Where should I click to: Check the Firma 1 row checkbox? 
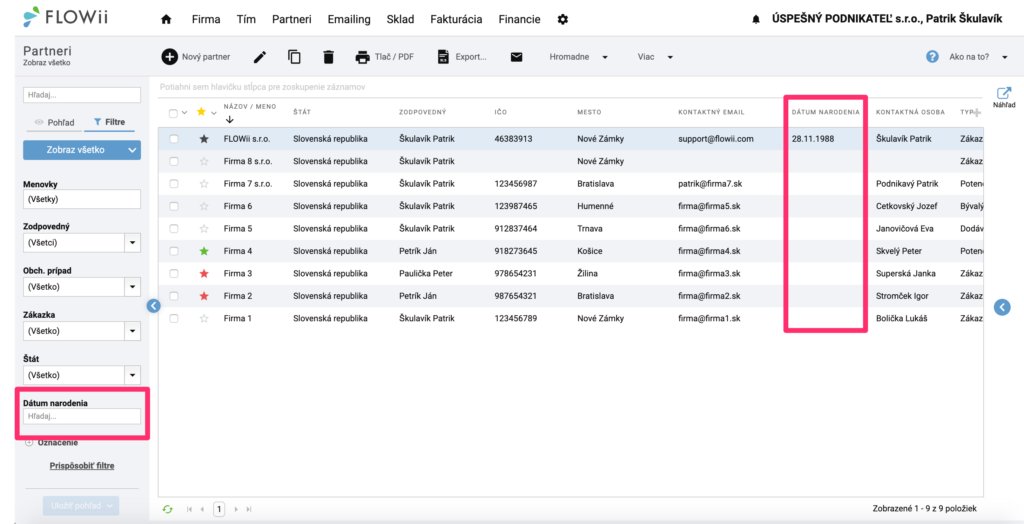tap(174, 318)
